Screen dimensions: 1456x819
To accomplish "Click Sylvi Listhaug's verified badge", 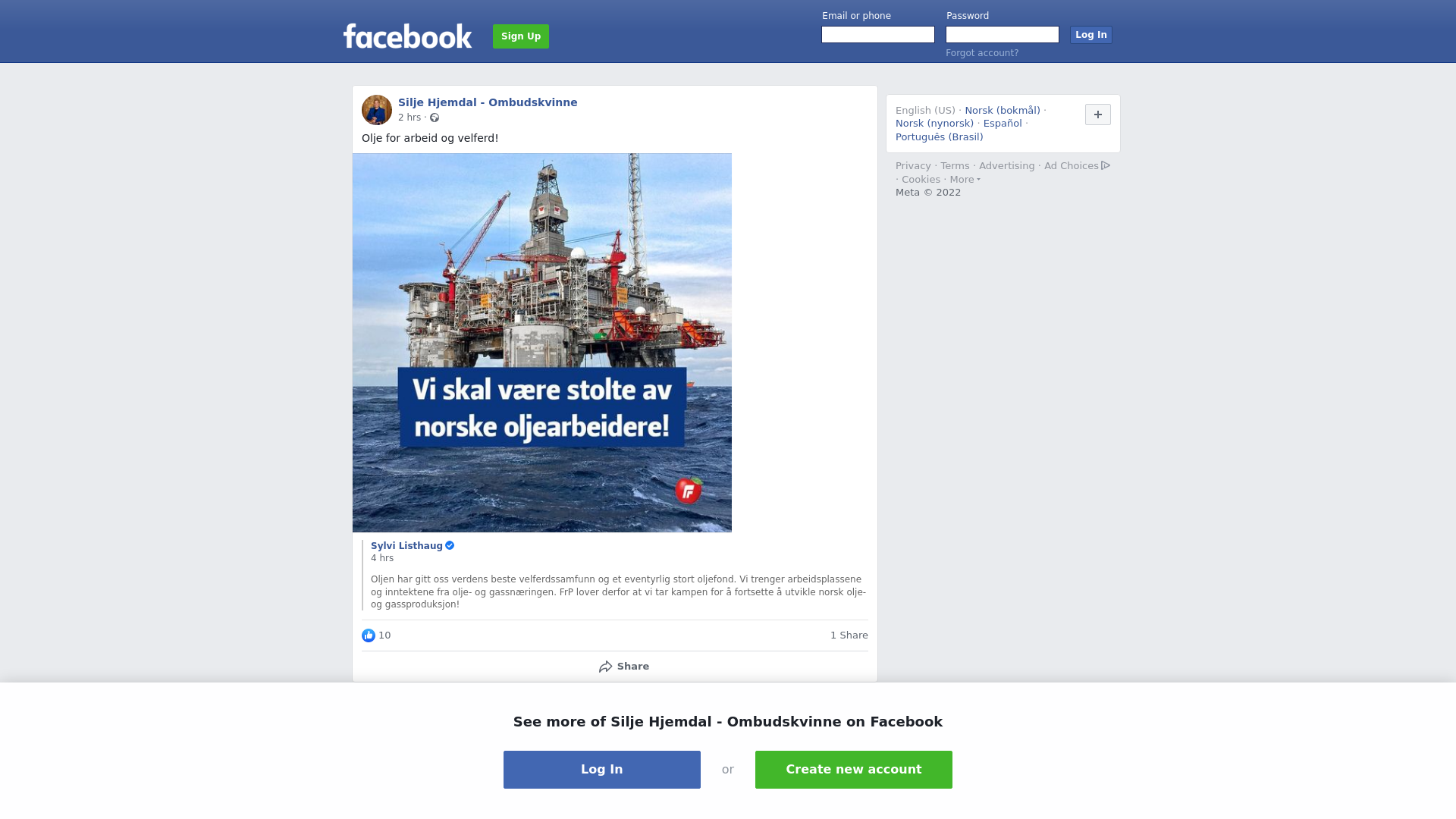I will pyautogui.click(x=450, y=545).
